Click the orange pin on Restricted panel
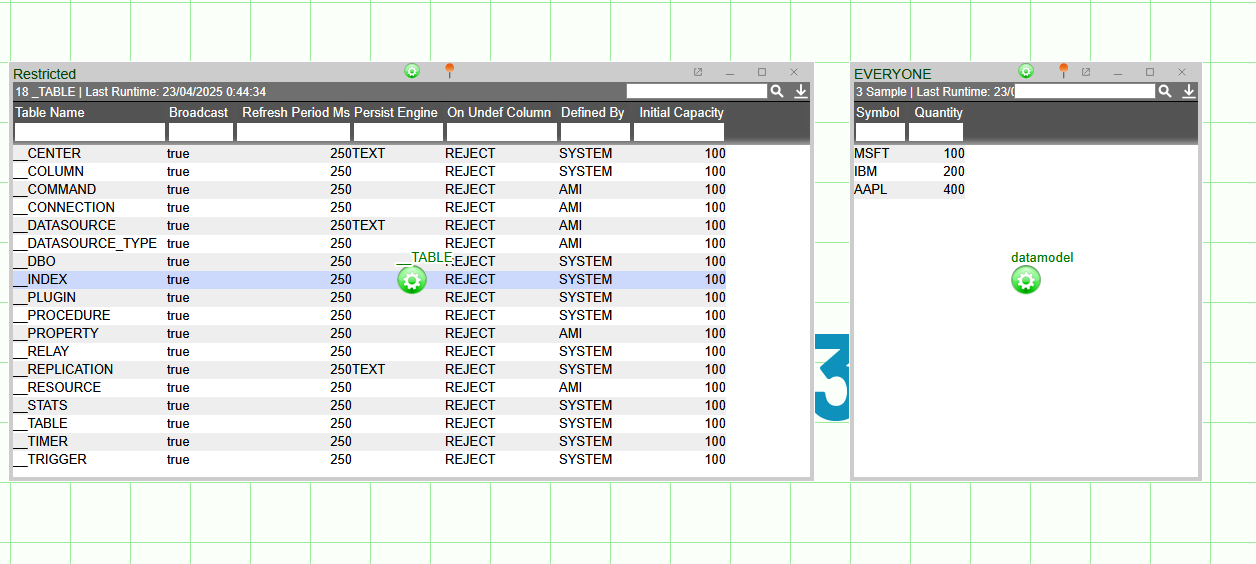 (x=449, y=71)
